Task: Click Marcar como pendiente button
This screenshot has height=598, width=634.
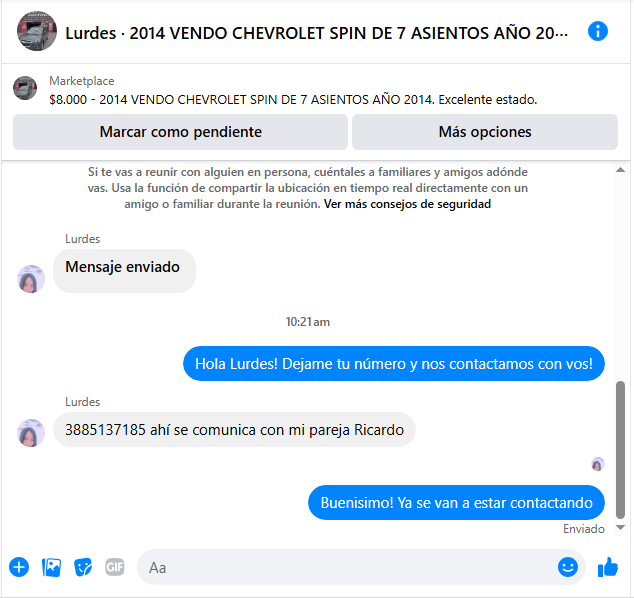Action: point(180,132)
